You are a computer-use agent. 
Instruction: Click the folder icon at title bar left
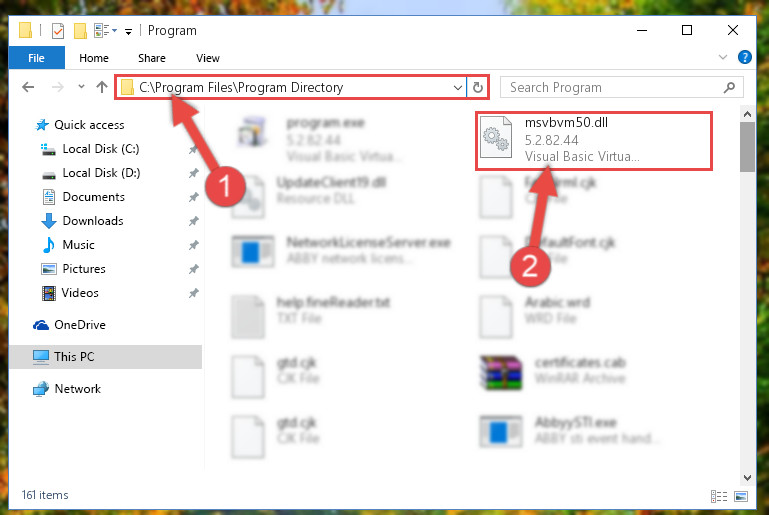(26, 30)
